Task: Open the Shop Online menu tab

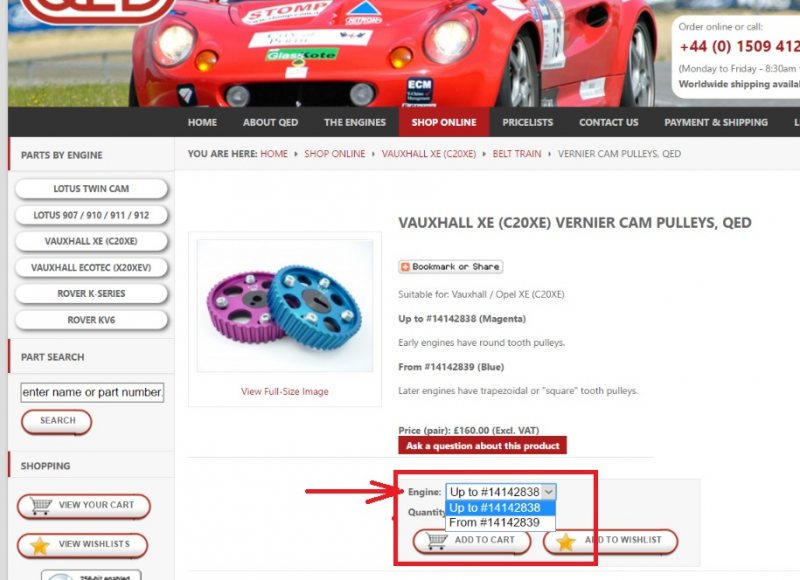Action: click(444, 122)
